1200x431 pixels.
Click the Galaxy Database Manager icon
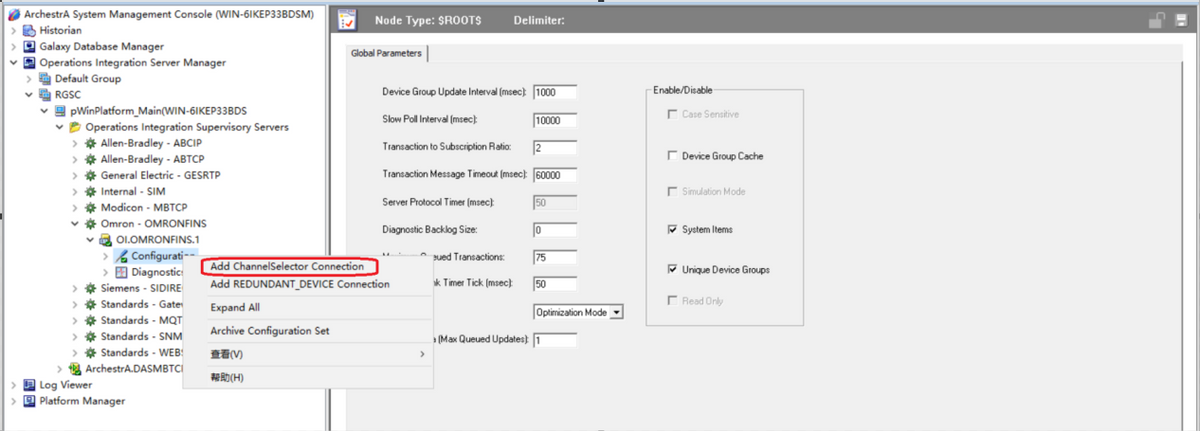[30, 46]
